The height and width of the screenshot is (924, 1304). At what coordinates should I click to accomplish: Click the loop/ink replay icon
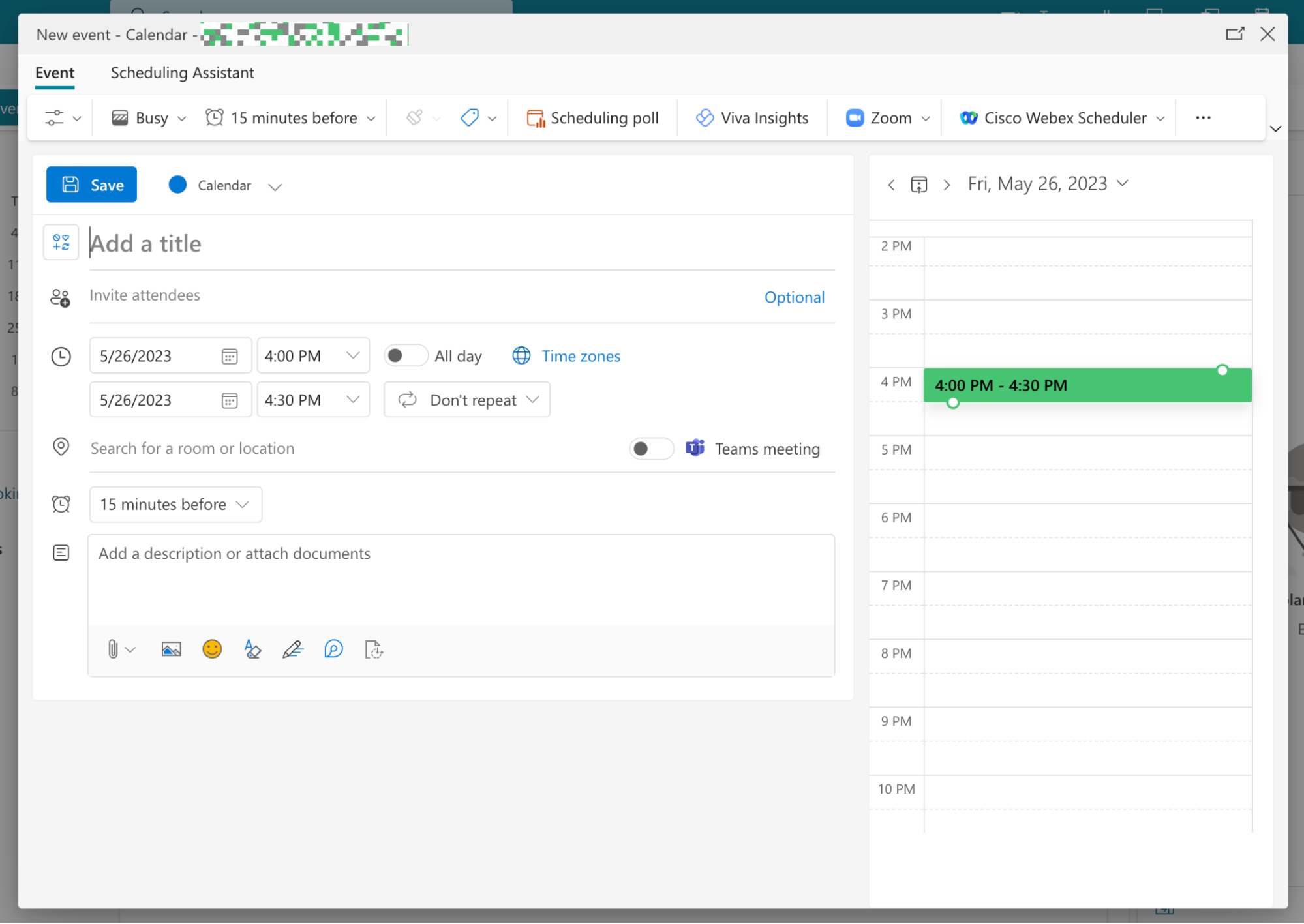tap(333, 650)
